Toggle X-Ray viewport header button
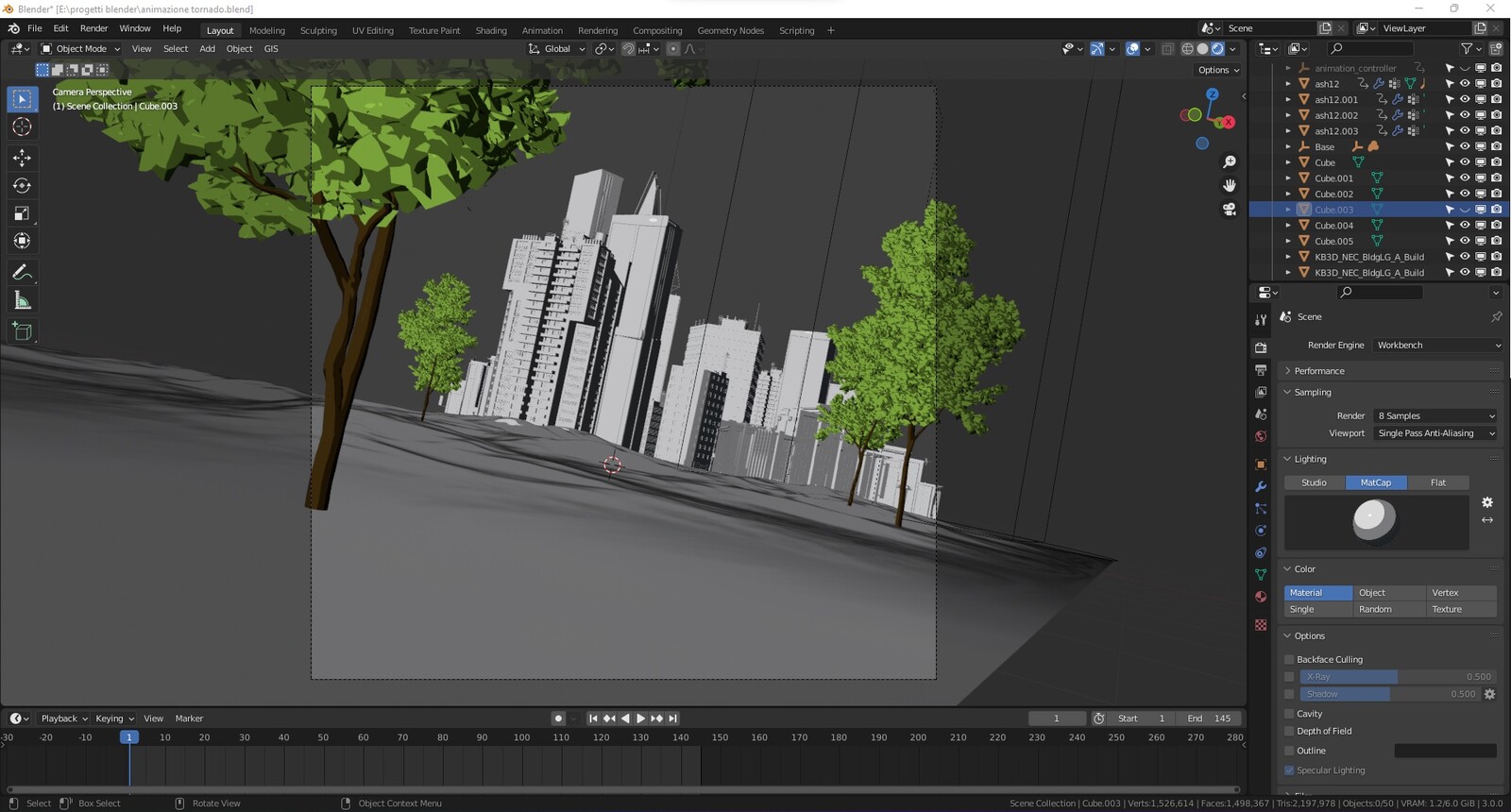Screen dimensions: 1511x812 click(x=1167, y=49)
